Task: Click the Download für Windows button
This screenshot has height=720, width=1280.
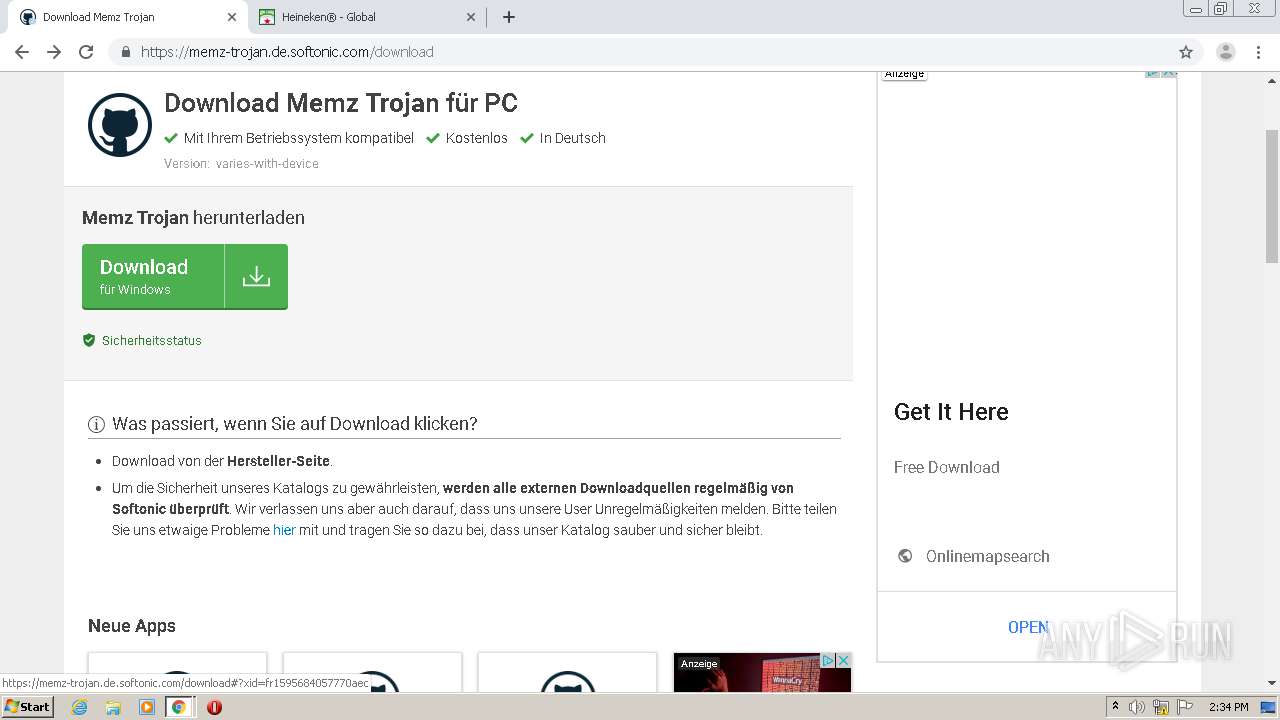Action: pyautogui.click(x=185, y=276)
